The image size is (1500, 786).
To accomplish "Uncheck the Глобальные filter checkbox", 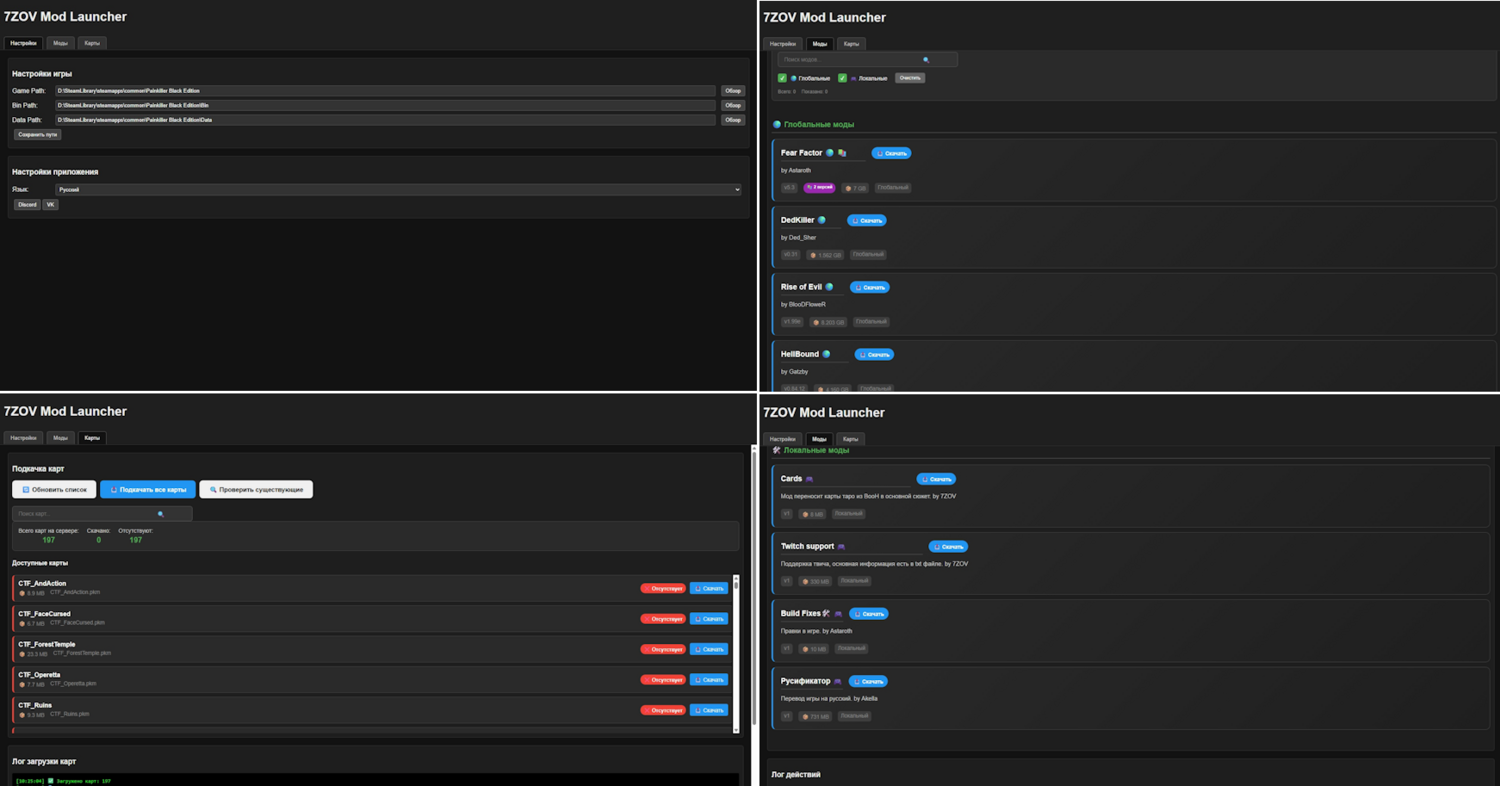I will (782, 78).
